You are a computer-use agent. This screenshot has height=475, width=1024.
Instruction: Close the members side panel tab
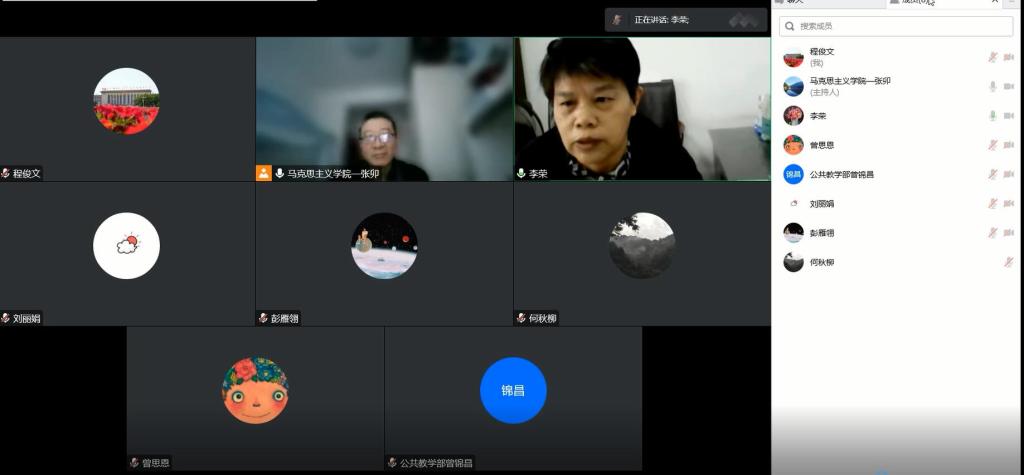pyautogui.click(x=995, y=3)
